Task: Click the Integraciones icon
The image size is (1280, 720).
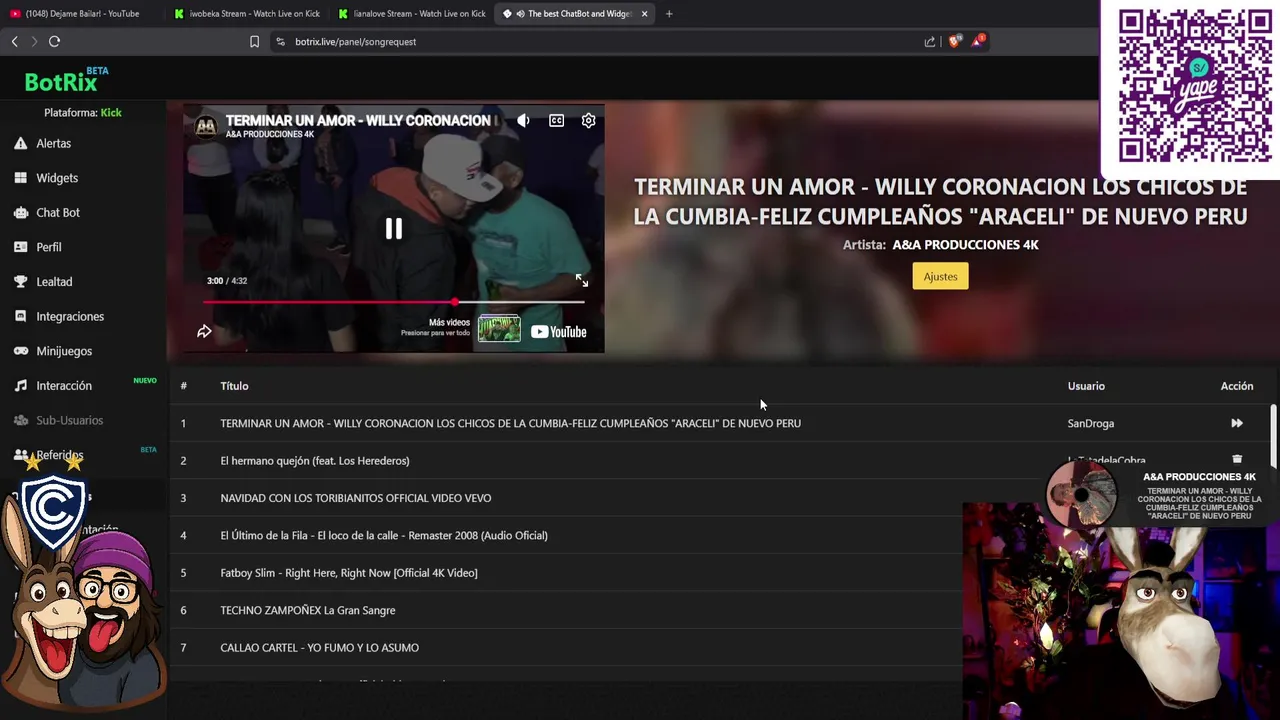Action: (x=20, y=316)
